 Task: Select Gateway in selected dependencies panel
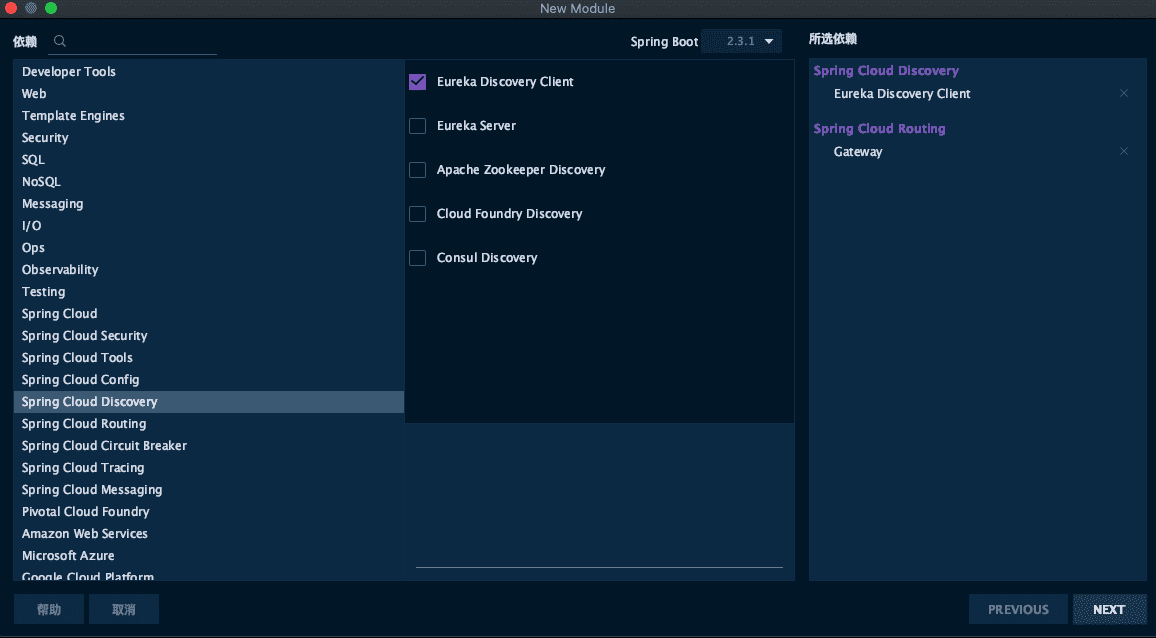(x=857, y=152)
